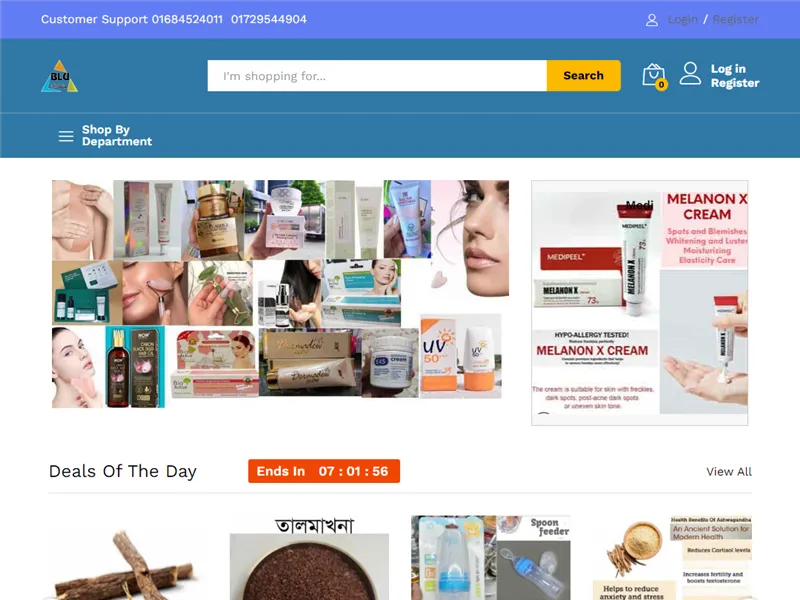Click the BLU triangle logo
Image resolution: width=800 pixels, height=600 pixels.
60,76
